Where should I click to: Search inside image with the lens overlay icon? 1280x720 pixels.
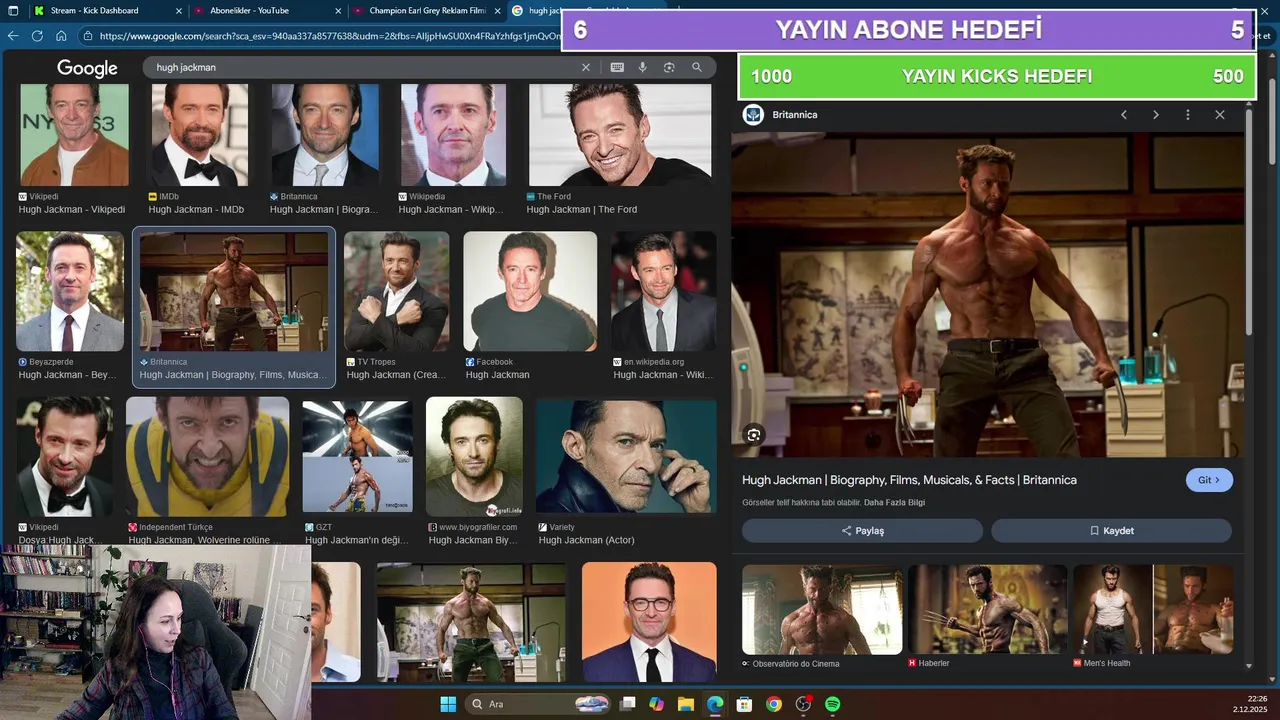pyautogui.click(x=754, y=434)
